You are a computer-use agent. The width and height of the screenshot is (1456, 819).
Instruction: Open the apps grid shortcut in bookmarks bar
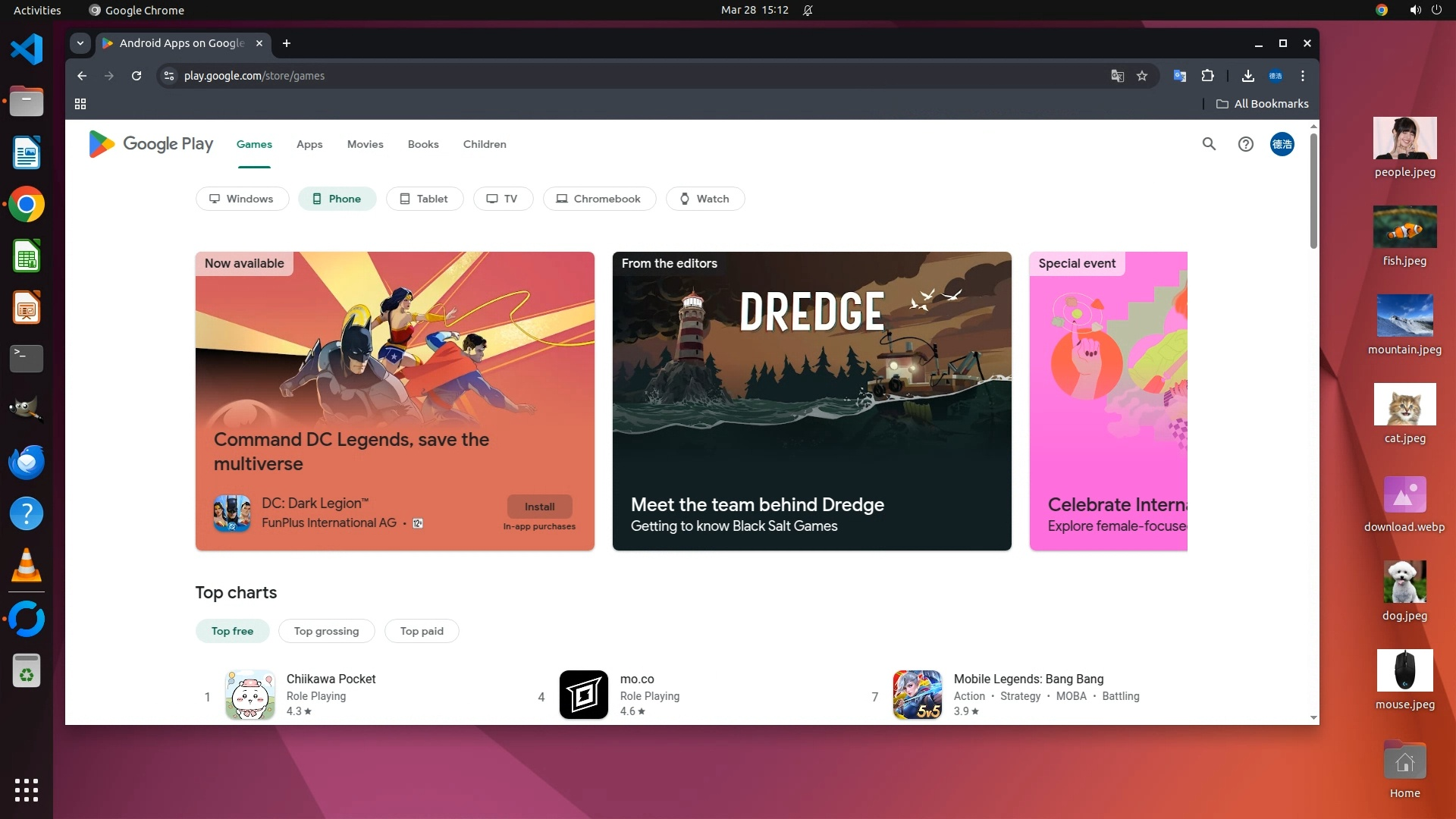pyautogui.click(x=80, y=104)
